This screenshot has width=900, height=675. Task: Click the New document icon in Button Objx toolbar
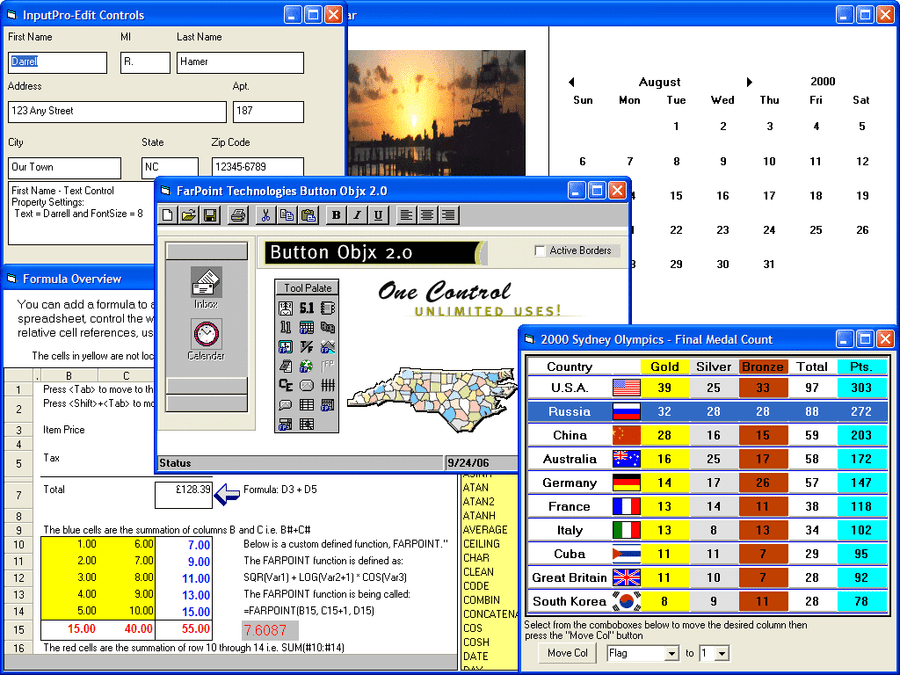[168, 215]
